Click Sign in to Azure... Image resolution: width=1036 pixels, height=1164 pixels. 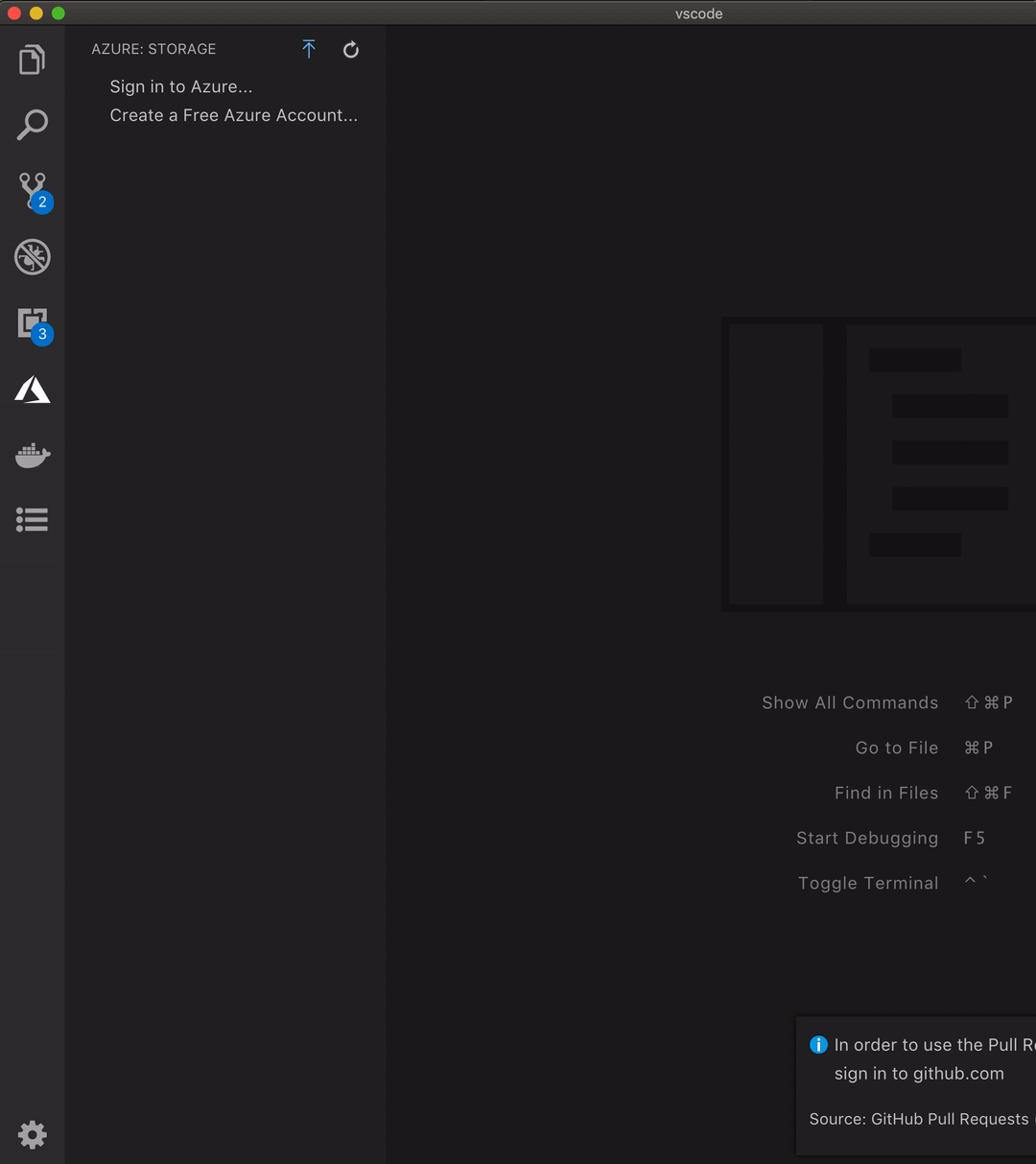(x=181, y=86)
